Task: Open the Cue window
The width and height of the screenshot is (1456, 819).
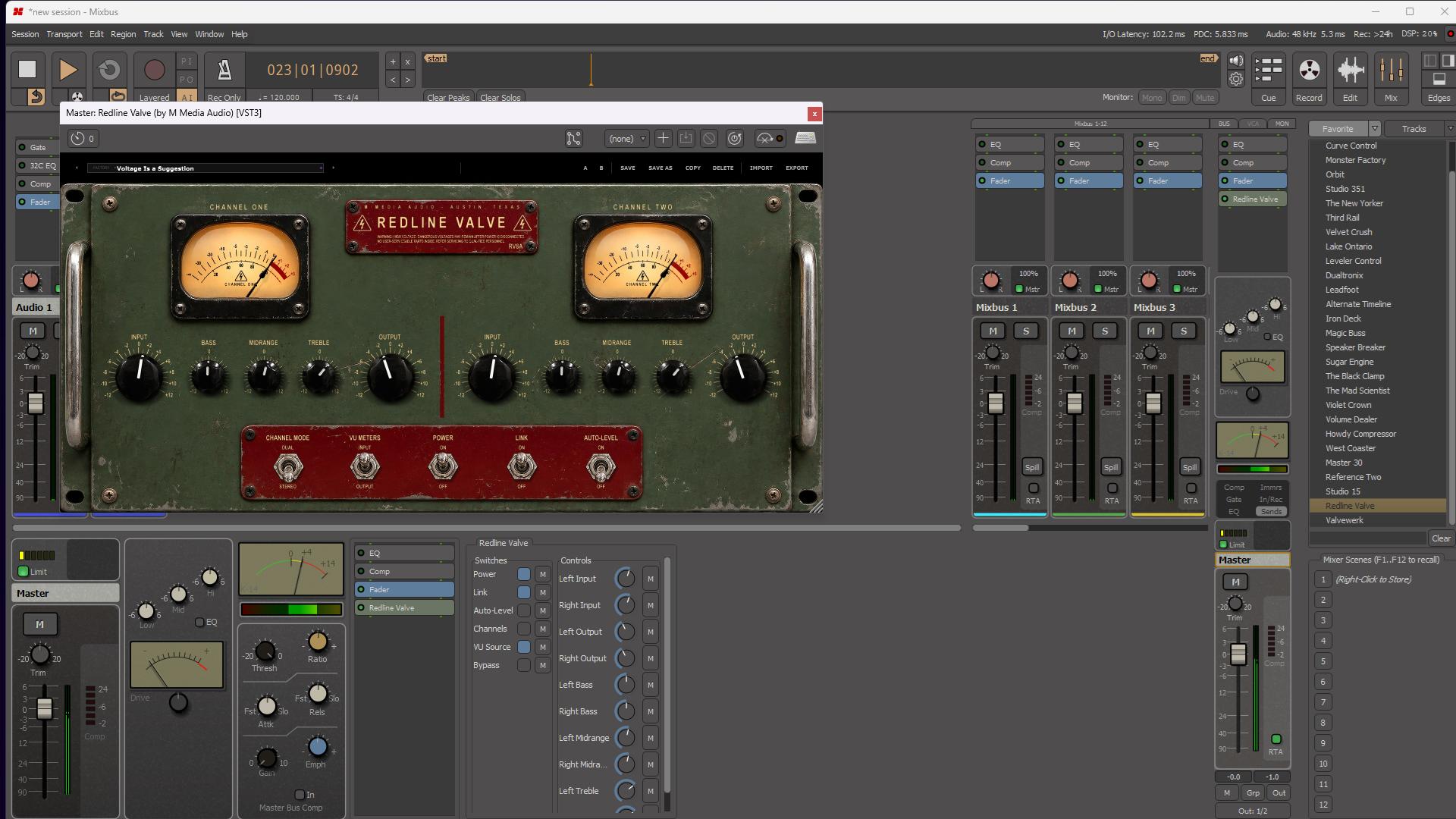Action: pyautogui.click(x=1268, y=78)
